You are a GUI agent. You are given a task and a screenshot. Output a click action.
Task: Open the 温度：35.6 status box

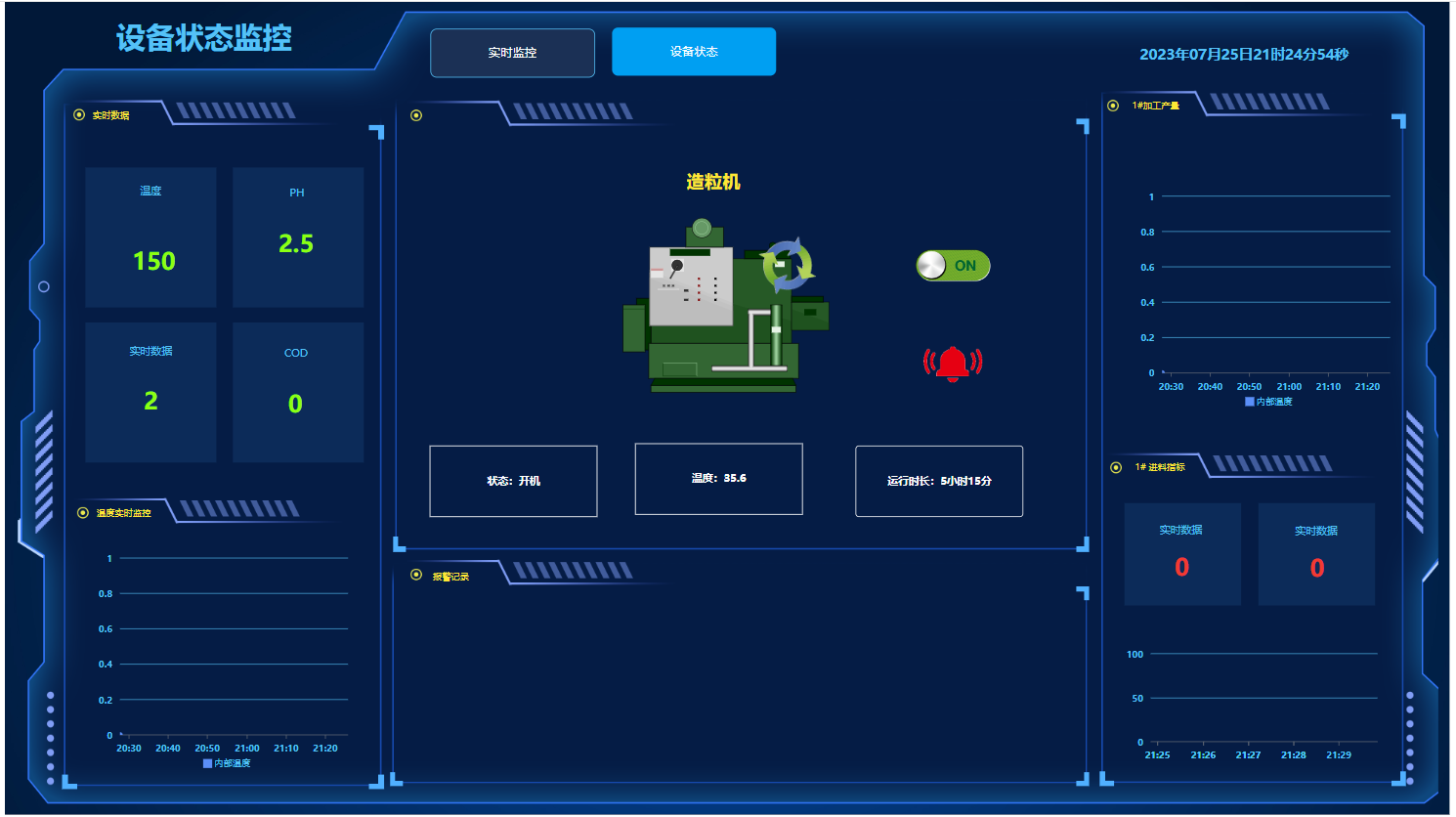(719, 479)
